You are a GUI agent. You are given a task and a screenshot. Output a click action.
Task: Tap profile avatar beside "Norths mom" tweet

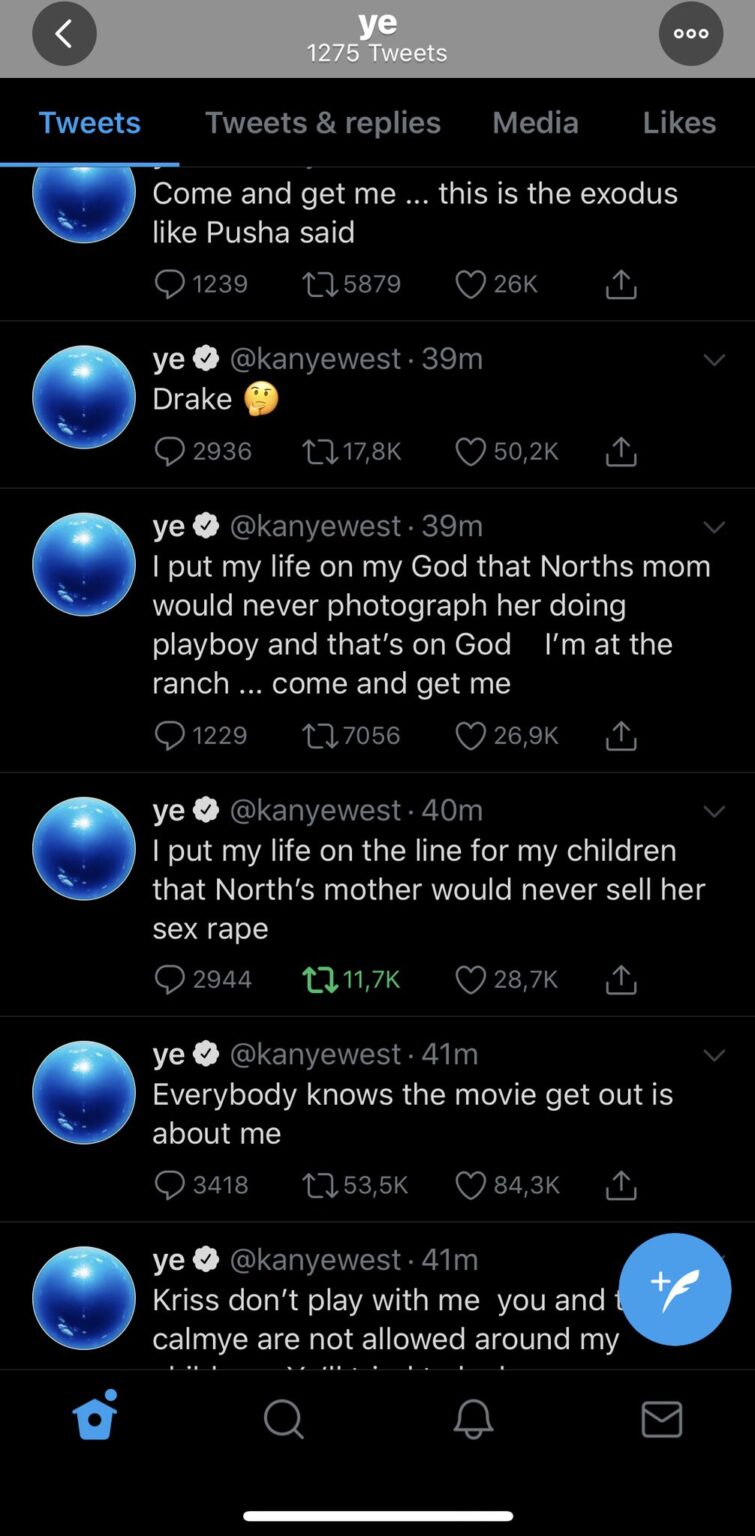(x=84, y=564)
